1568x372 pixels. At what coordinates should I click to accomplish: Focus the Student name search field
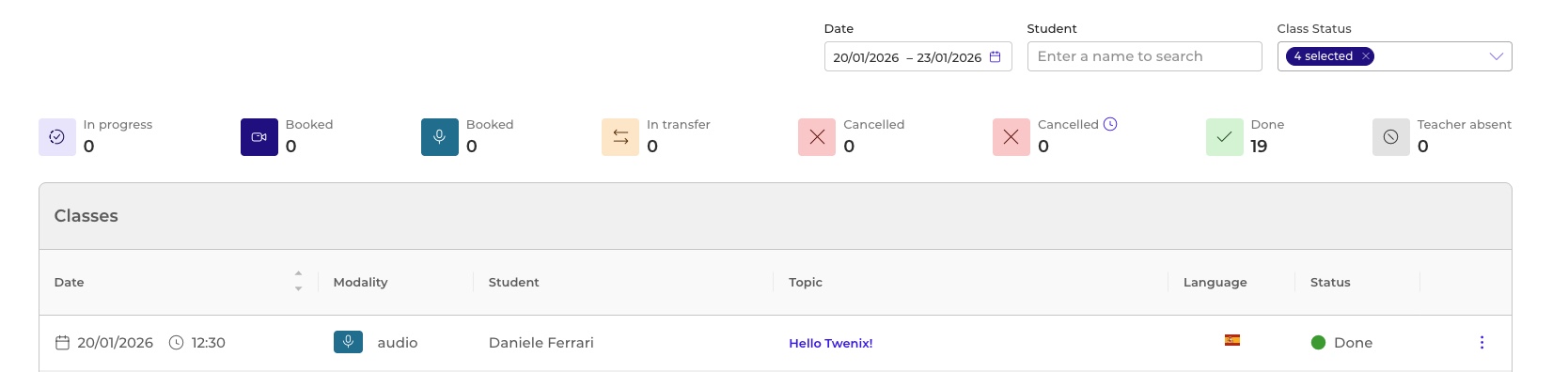pos(1144,56)
